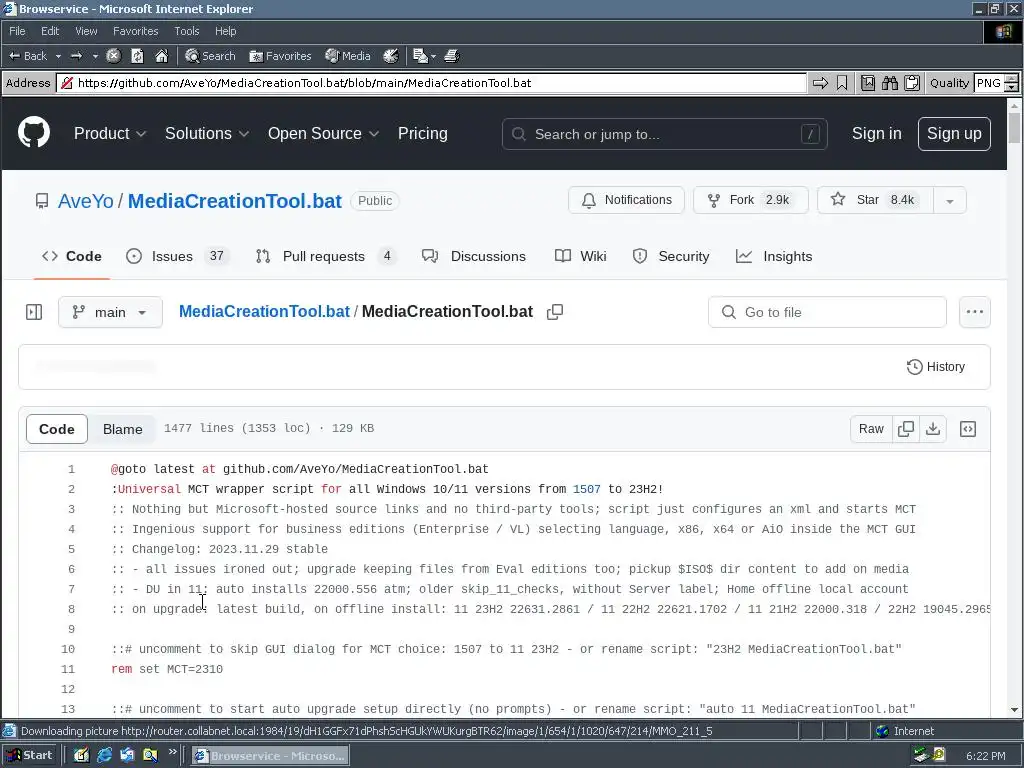Screen dimensions: 1024x768
Task: Expand the Product navigation dropdown
Action: pos(110,133)
